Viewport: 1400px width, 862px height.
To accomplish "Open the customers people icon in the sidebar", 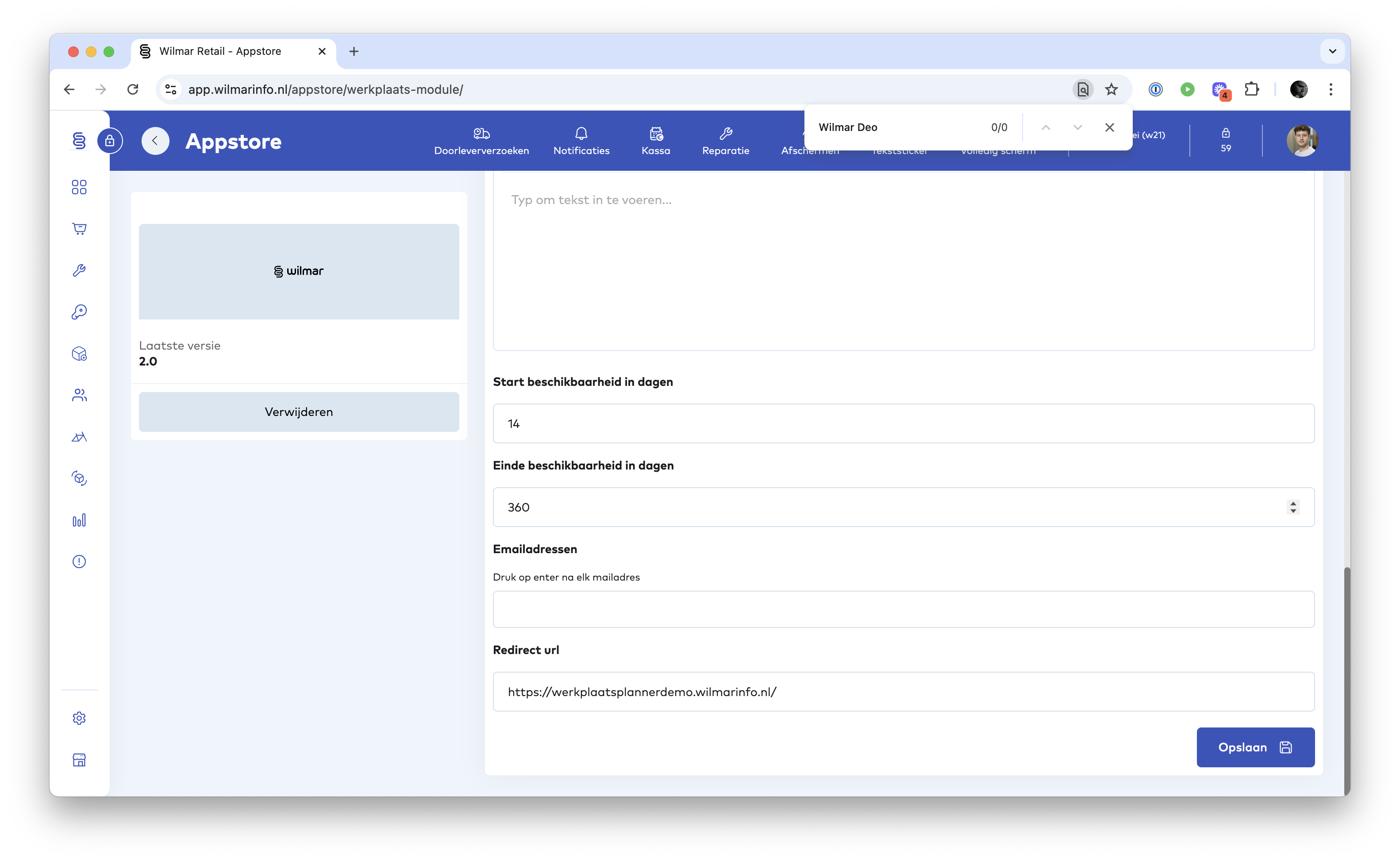I will point(79,395).
